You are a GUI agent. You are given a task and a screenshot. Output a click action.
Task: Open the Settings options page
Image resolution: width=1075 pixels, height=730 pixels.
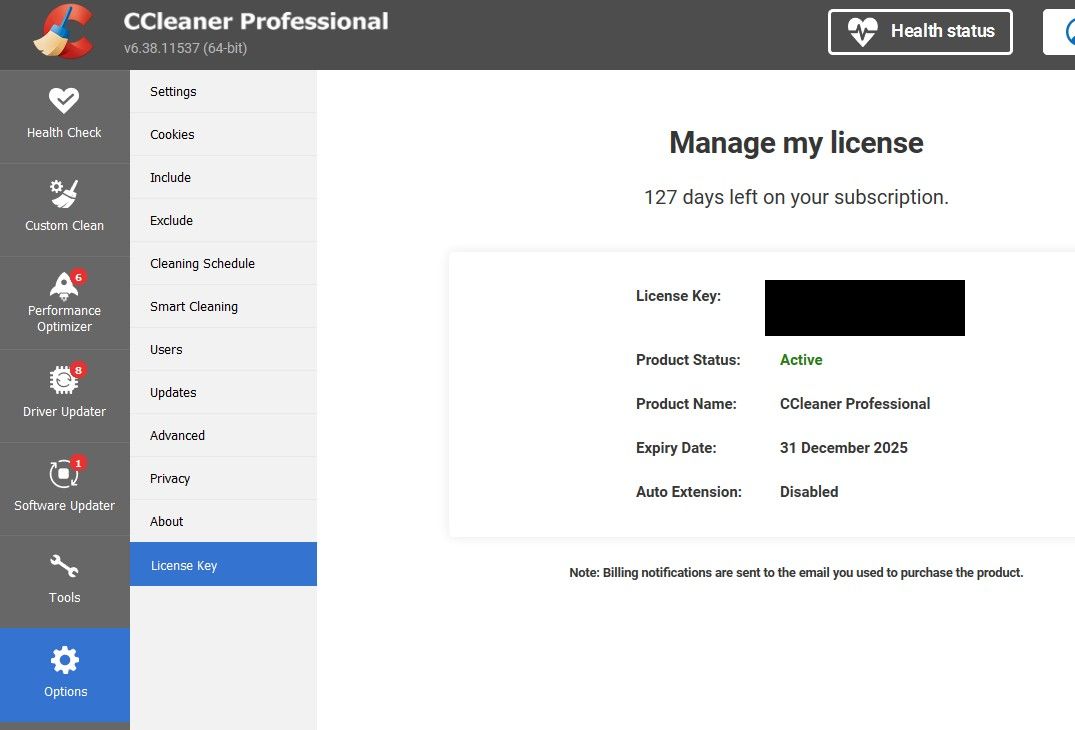173,91
